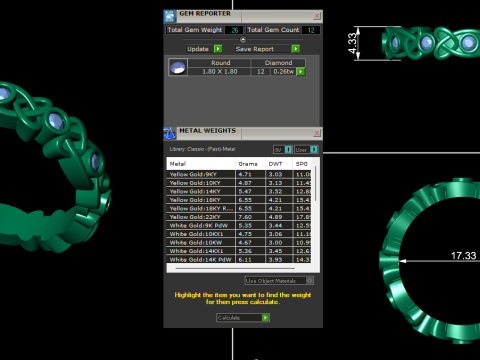Click green arrow on Calculate button

point(265,318)
